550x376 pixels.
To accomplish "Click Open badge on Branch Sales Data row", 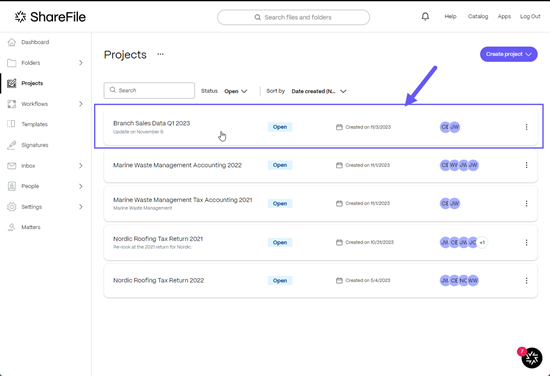I will pyautogui.click(x=280, y=127).
